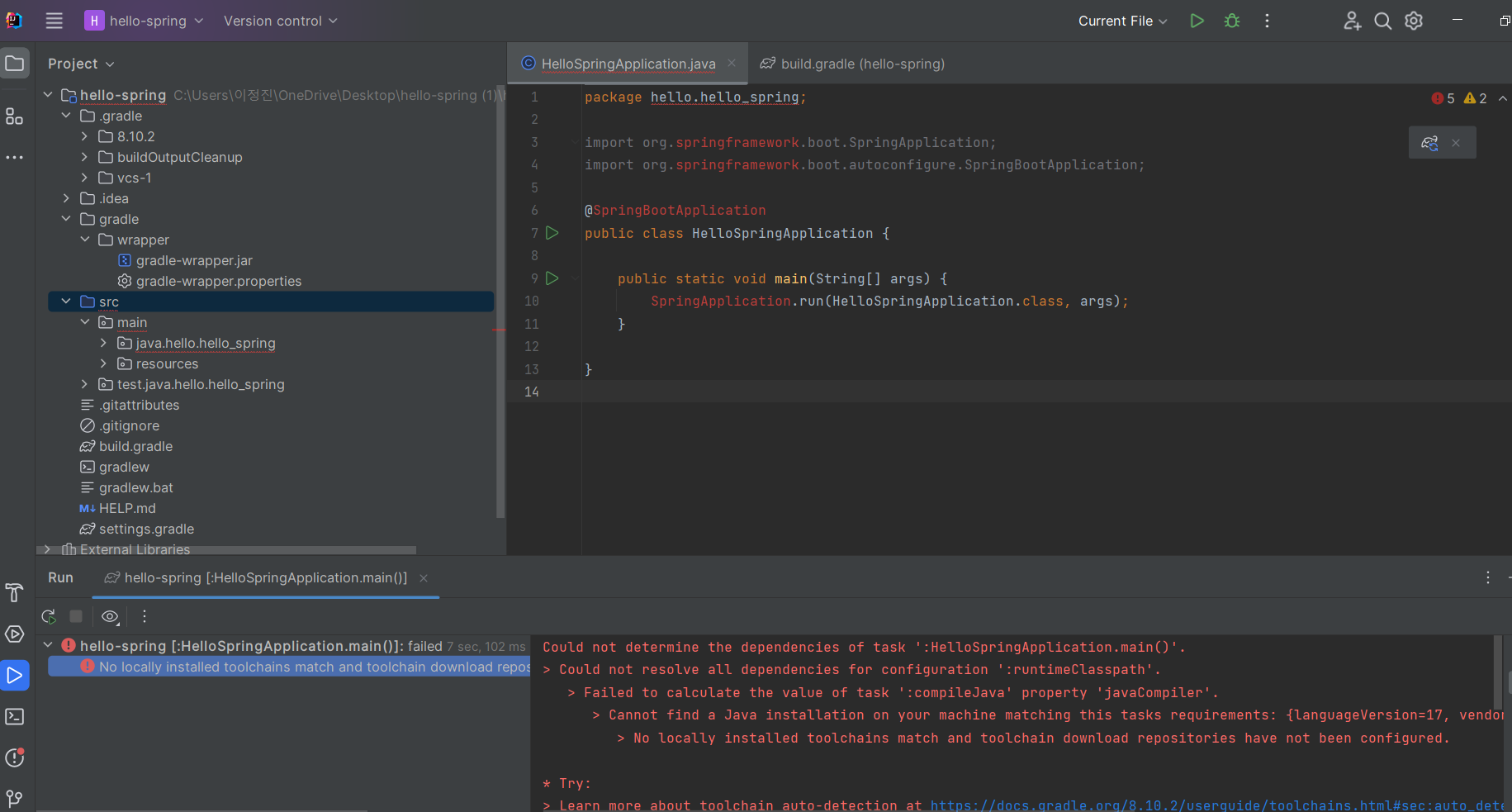Collapse the failed hello-spring run node

pos(48,645)
